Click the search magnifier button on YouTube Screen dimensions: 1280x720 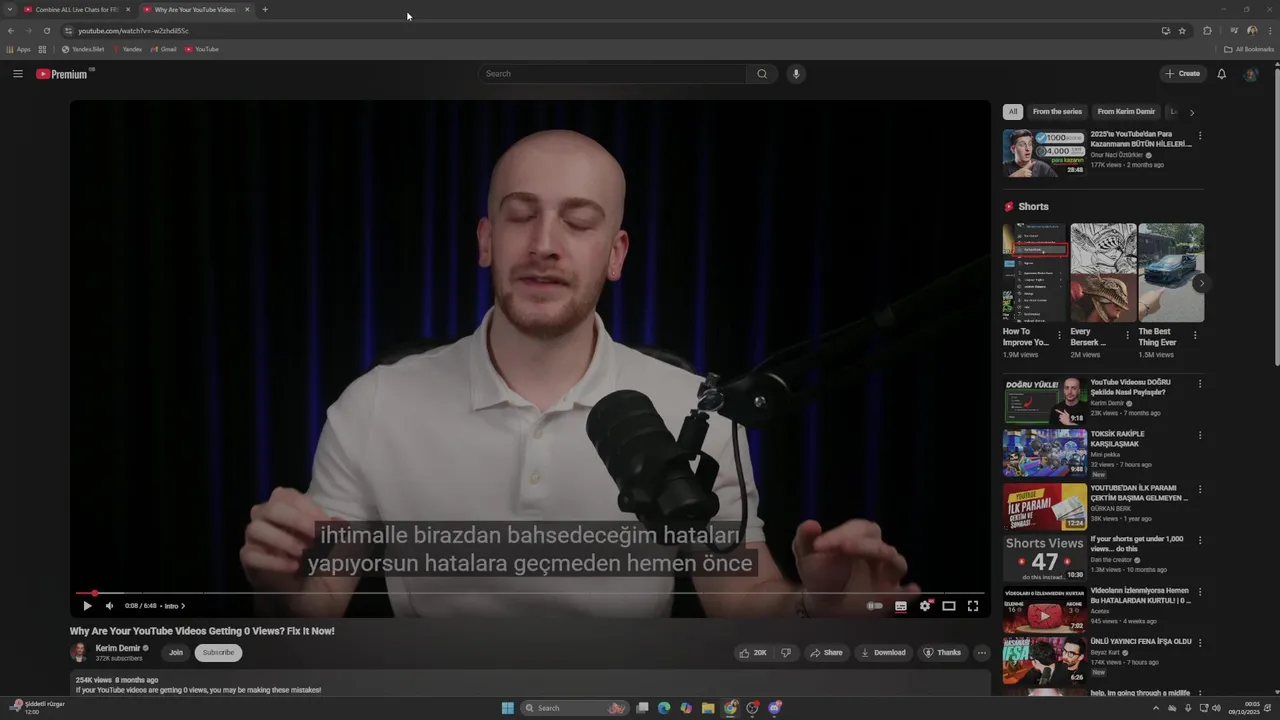click(x=762, y=74)
